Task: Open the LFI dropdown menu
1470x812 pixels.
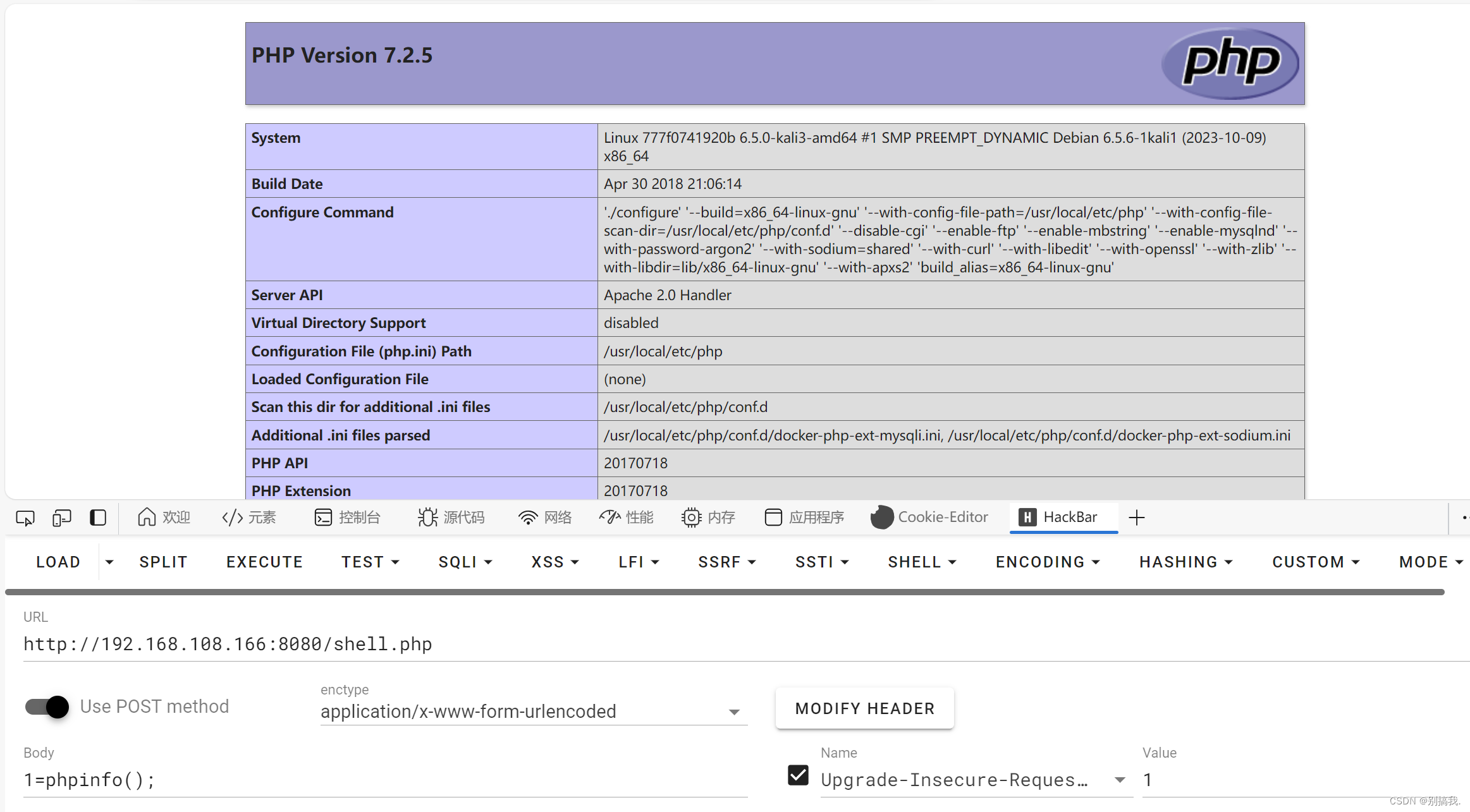Action: click(639, 562)
